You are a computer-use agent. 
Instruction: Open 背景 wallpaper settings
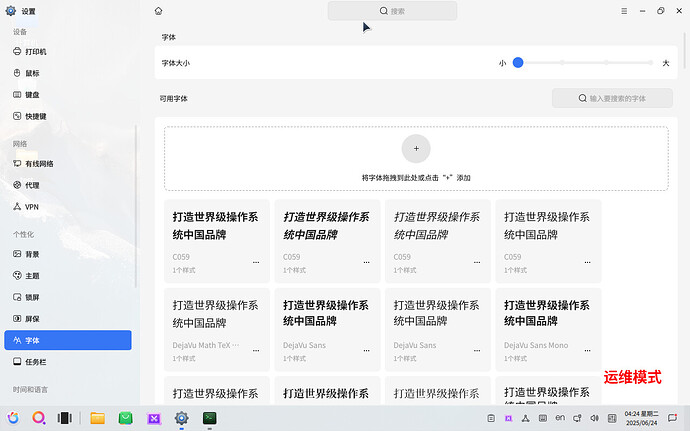(68, 254)
